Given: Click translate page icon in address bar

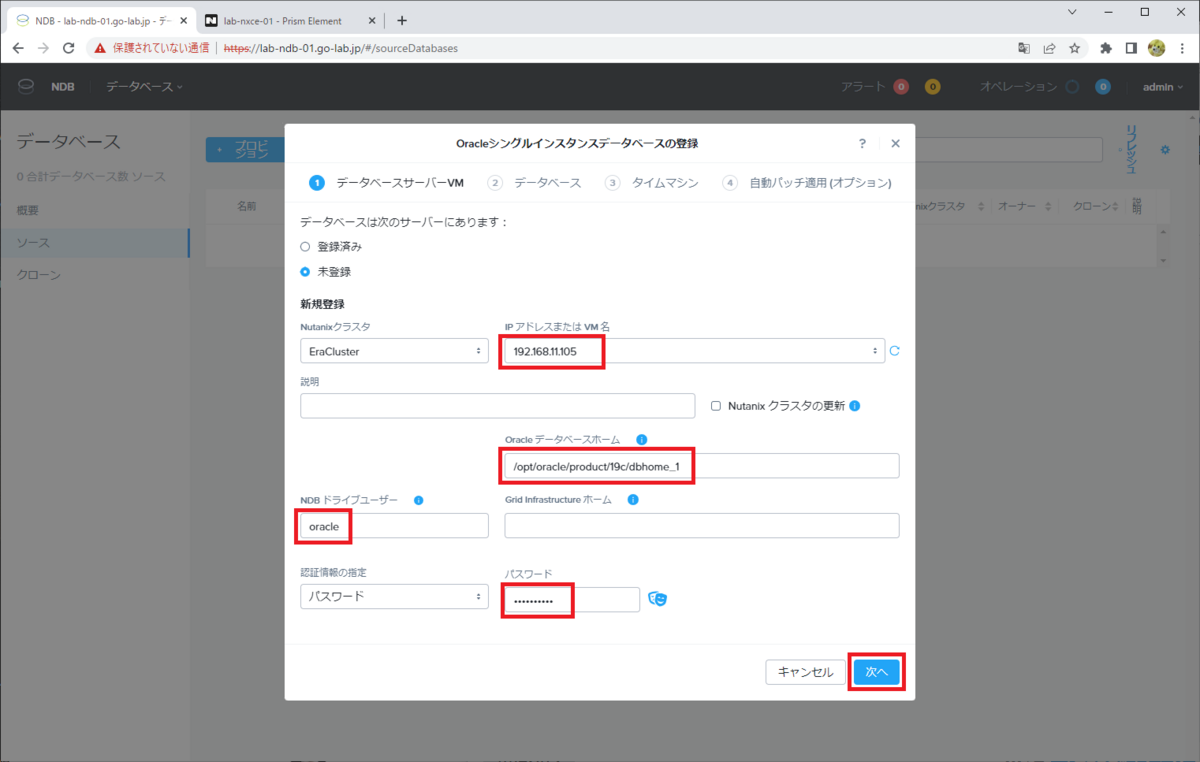Looking at the screenshot, I should [1024, 47].
